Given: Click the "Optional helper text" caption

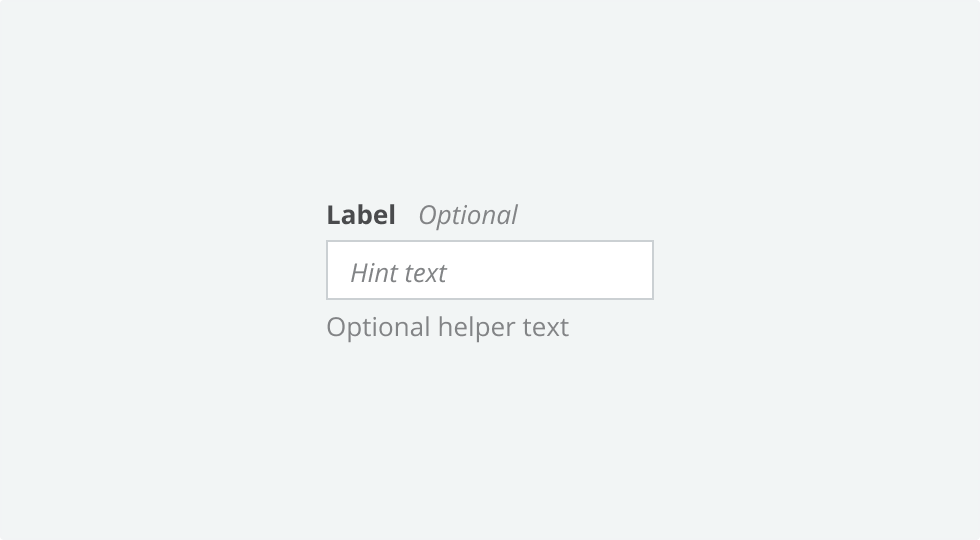Looking at the screenshot, I should coord(448,328).
